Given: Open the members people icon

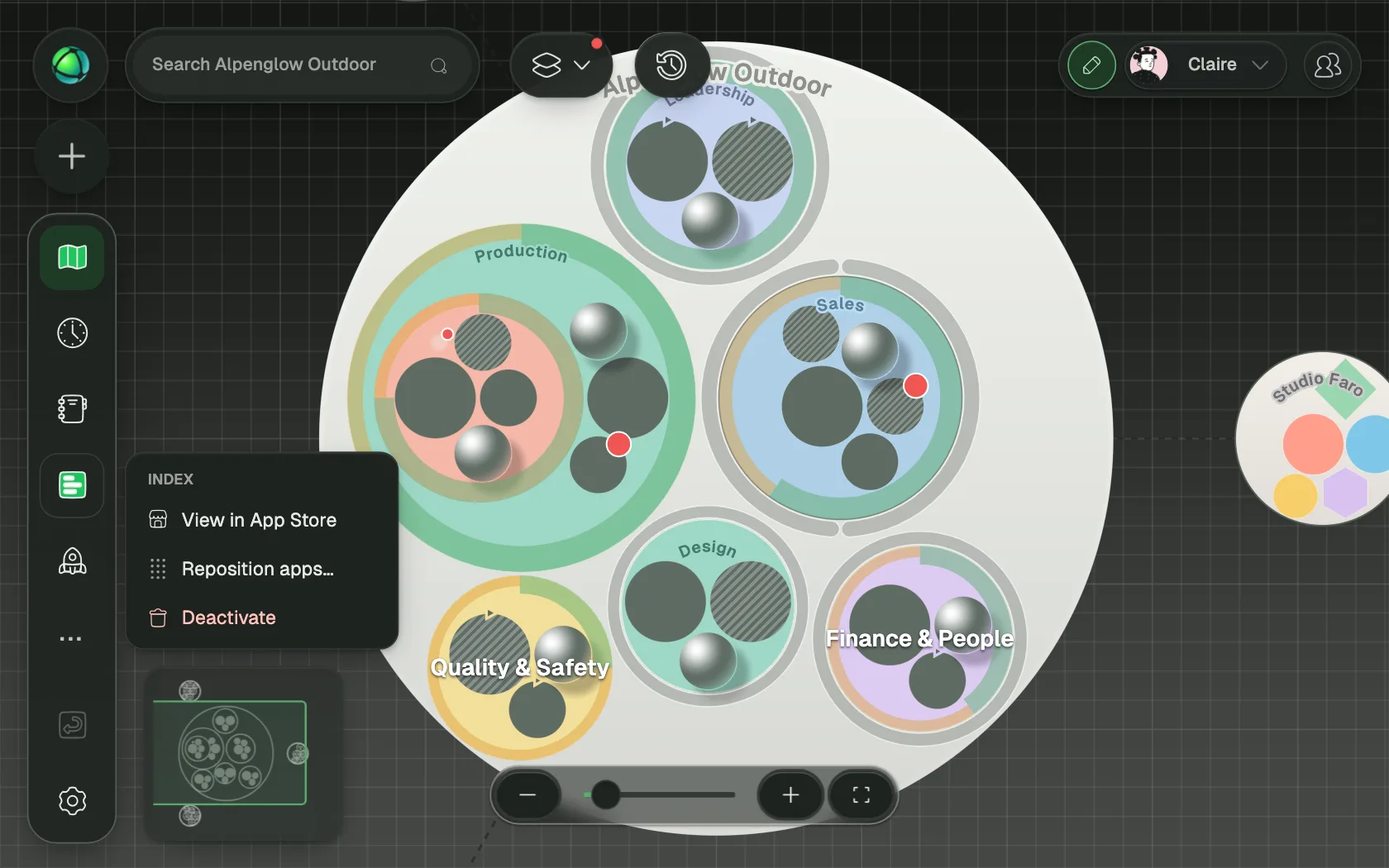Looking at the screenshot, I should coord(1328,65).
